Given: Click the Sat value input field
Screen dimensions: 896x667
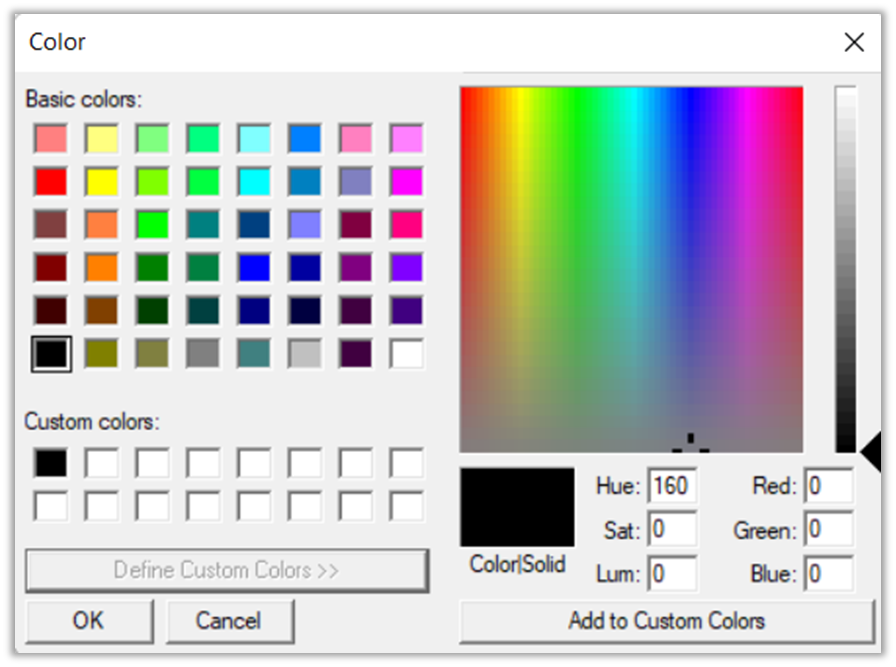Looking at the screenshot, I should 671,530.
